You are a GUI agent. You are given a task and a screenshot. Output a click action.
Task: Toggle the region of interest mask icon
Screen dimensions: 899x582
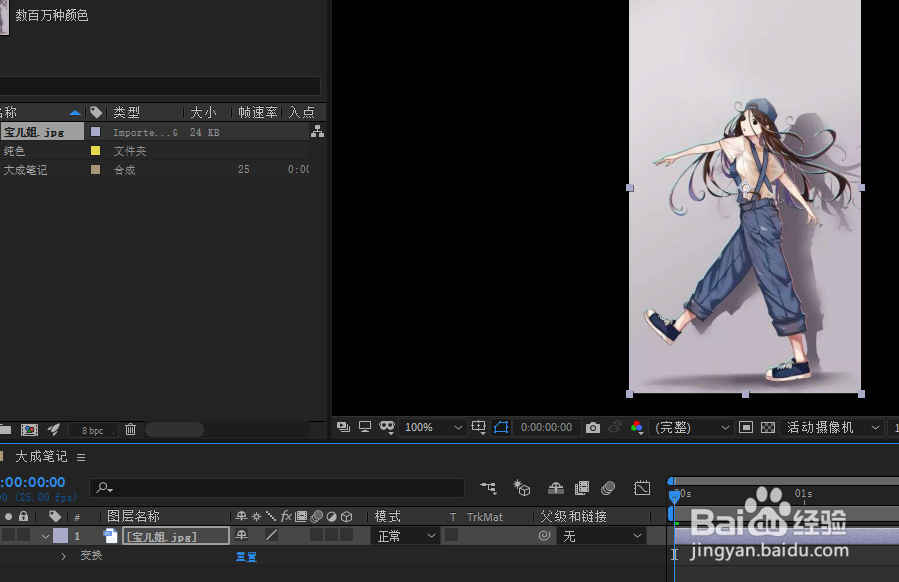pos(501,427)
